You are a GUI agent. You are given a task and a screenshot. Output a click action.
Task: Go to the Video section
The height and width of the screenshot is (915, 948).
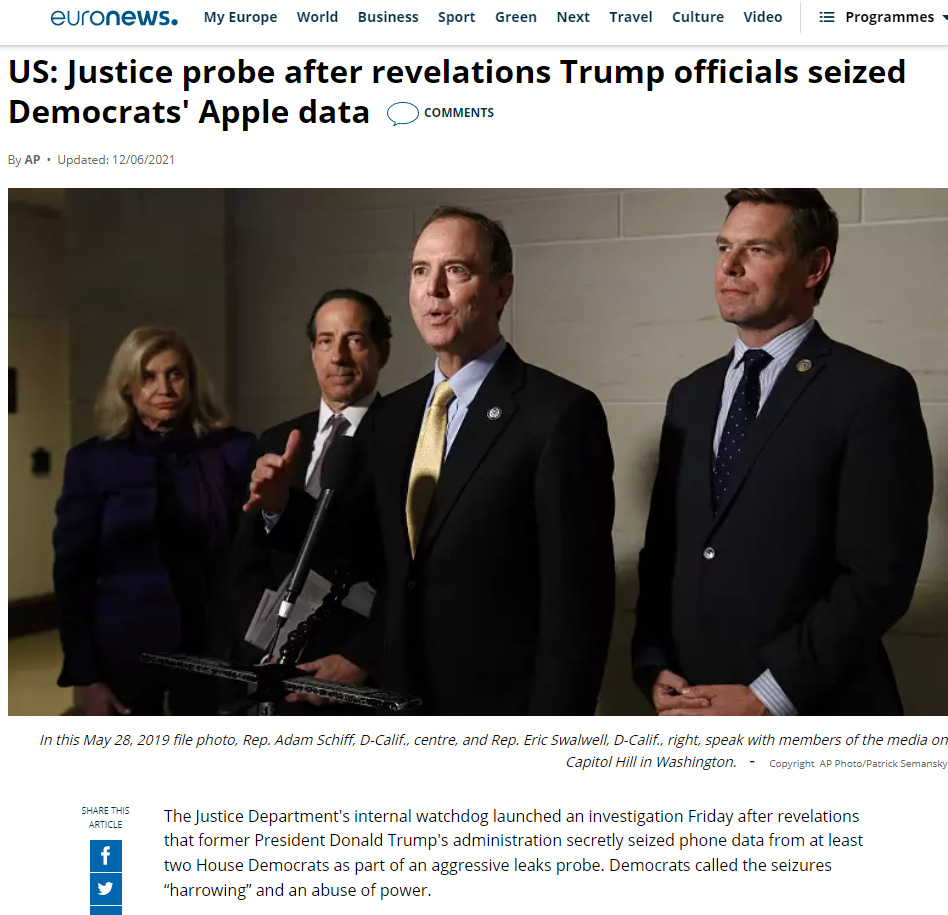click(763, 17)
